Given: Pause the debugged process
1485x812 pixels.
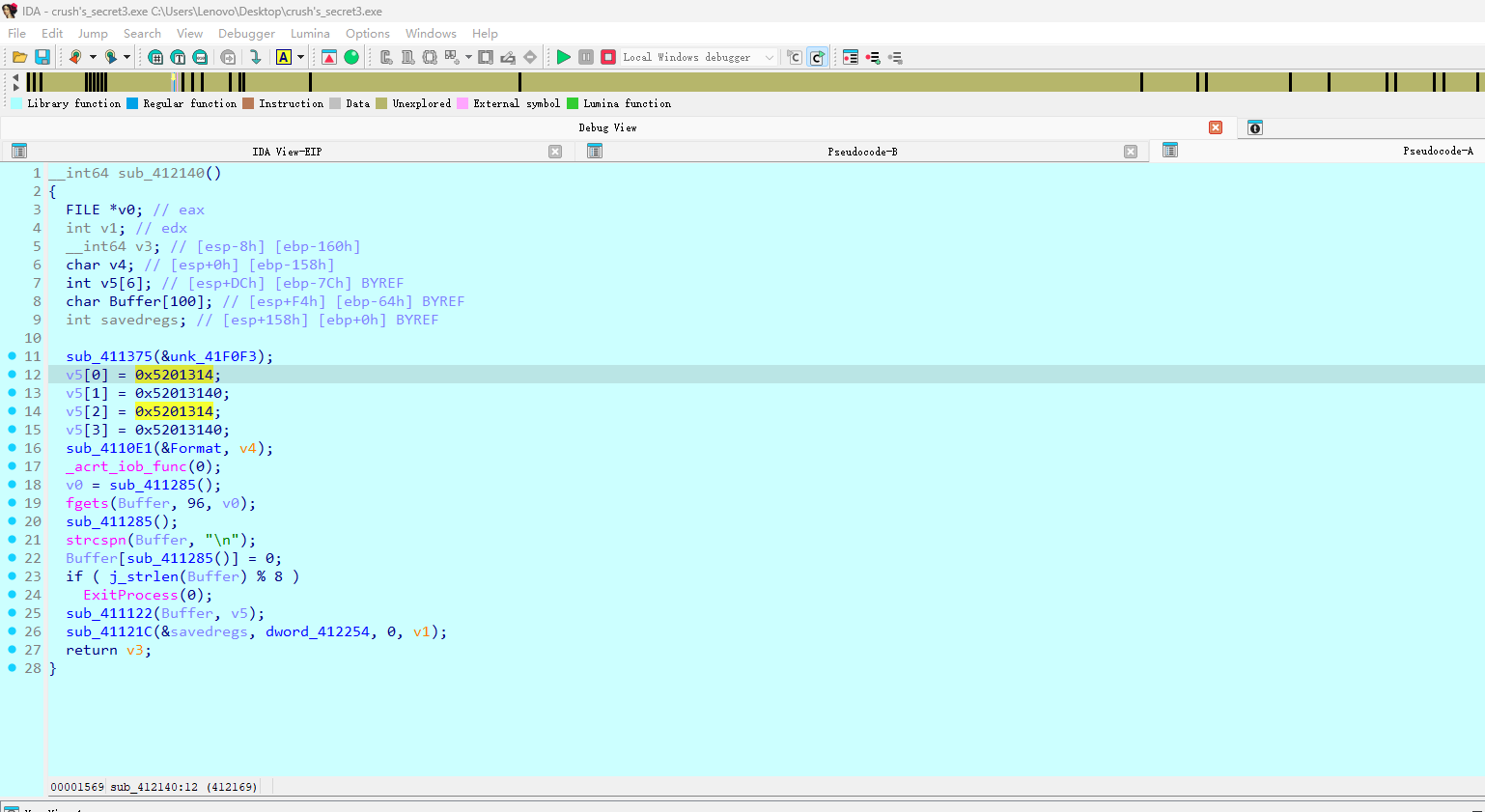Looking at the screenshot, I should [x=586, y=58].
